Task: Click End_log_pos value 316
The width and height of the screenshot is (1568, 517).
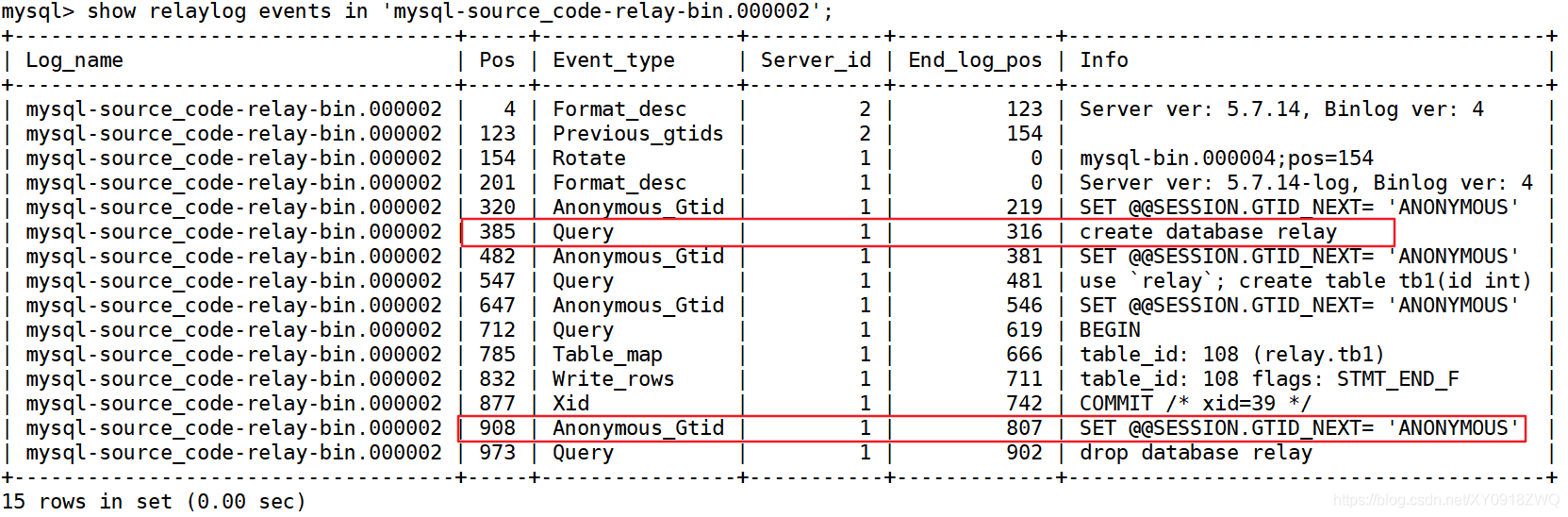Action: 1024,232
